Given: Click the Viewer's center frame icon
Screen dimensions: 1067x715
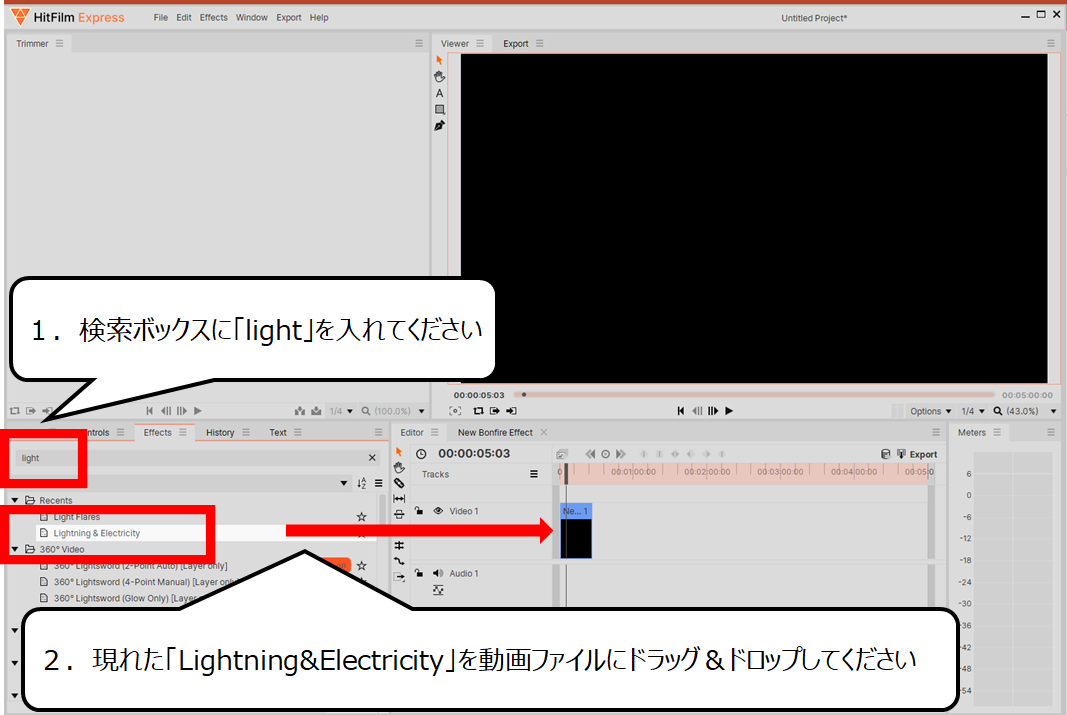Looking at the screenshot, I should click(x=455, y=411).
